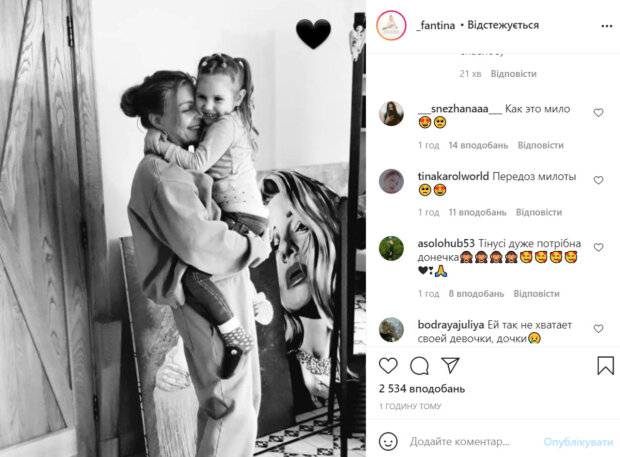
Task: View 8 вподобань on asolohub53 comment
Action: [476, 294]
